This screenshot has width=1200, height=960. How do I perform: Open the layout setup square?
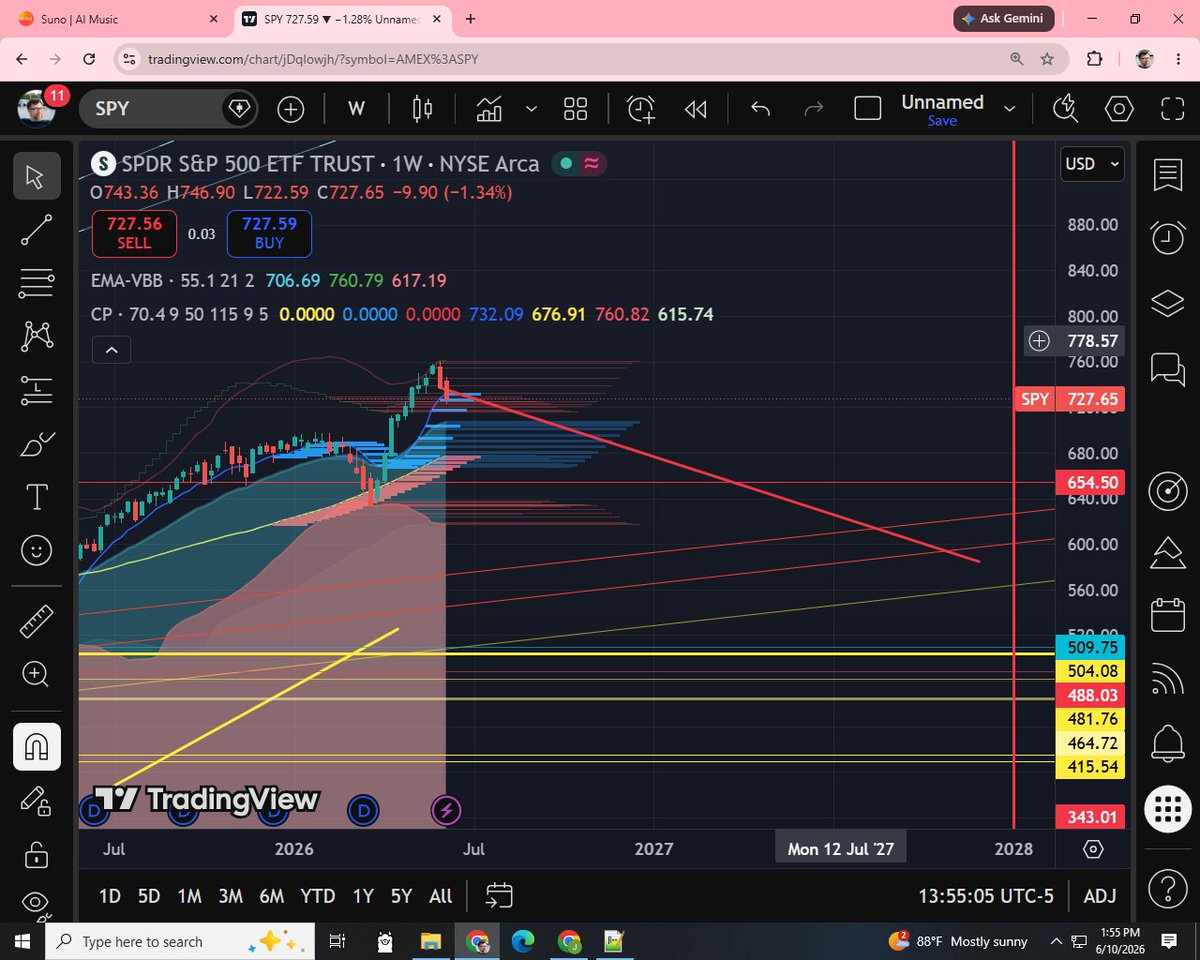(x=868, y=109)
